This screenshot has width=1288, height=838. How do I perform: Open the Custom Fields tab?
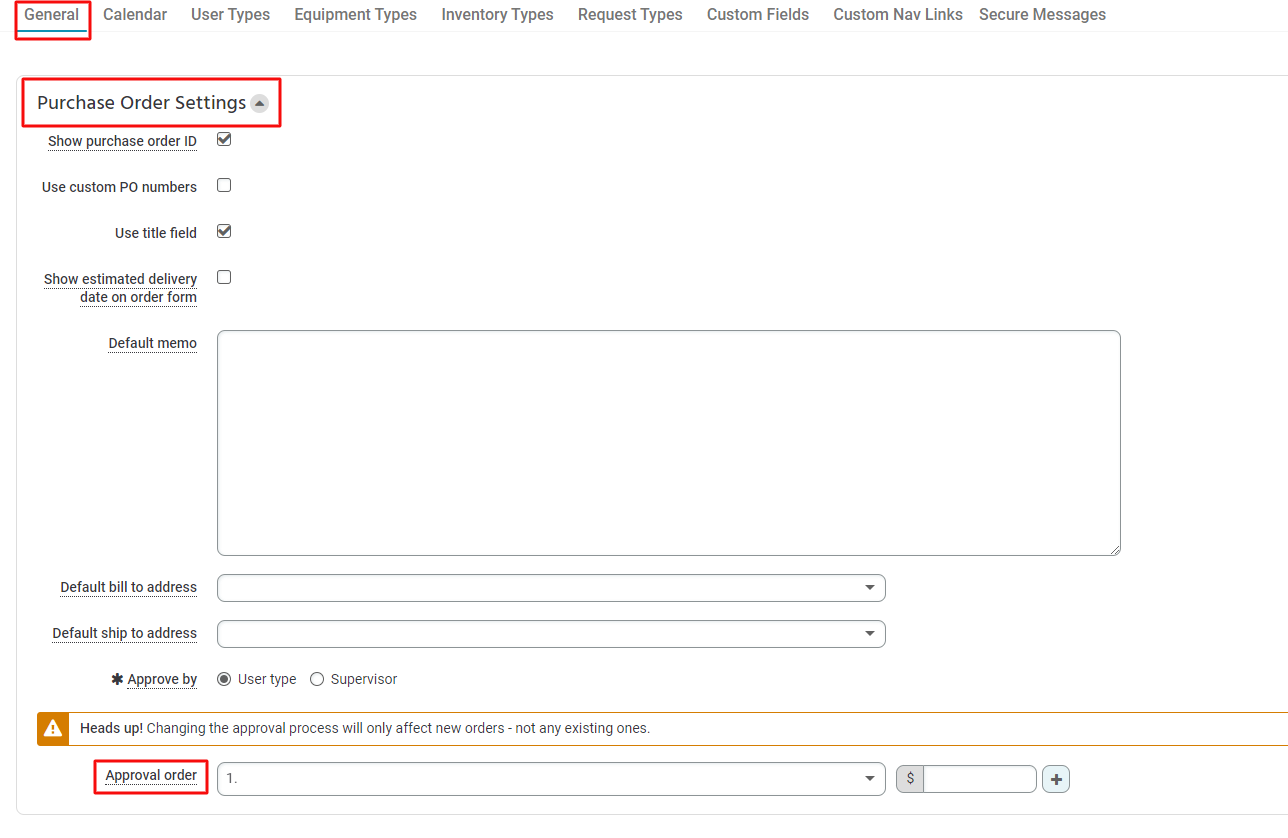pos(757,14)
